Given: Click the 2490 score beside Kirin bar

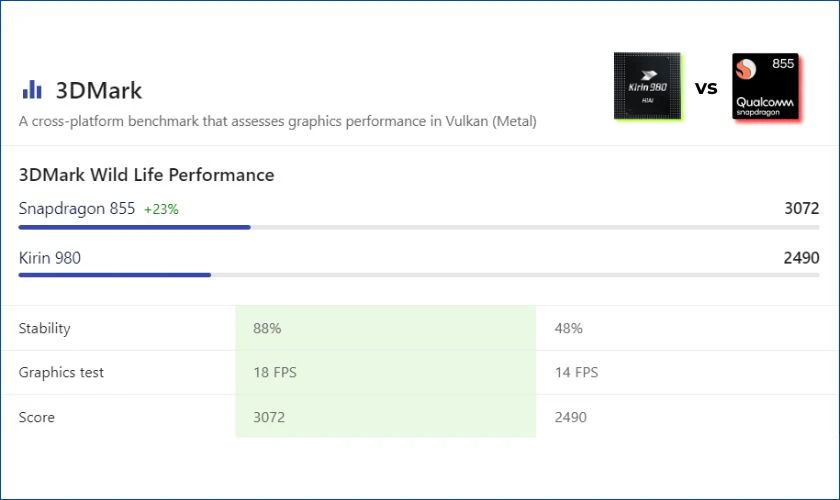Looking at the screenshot, I should 801,258.
